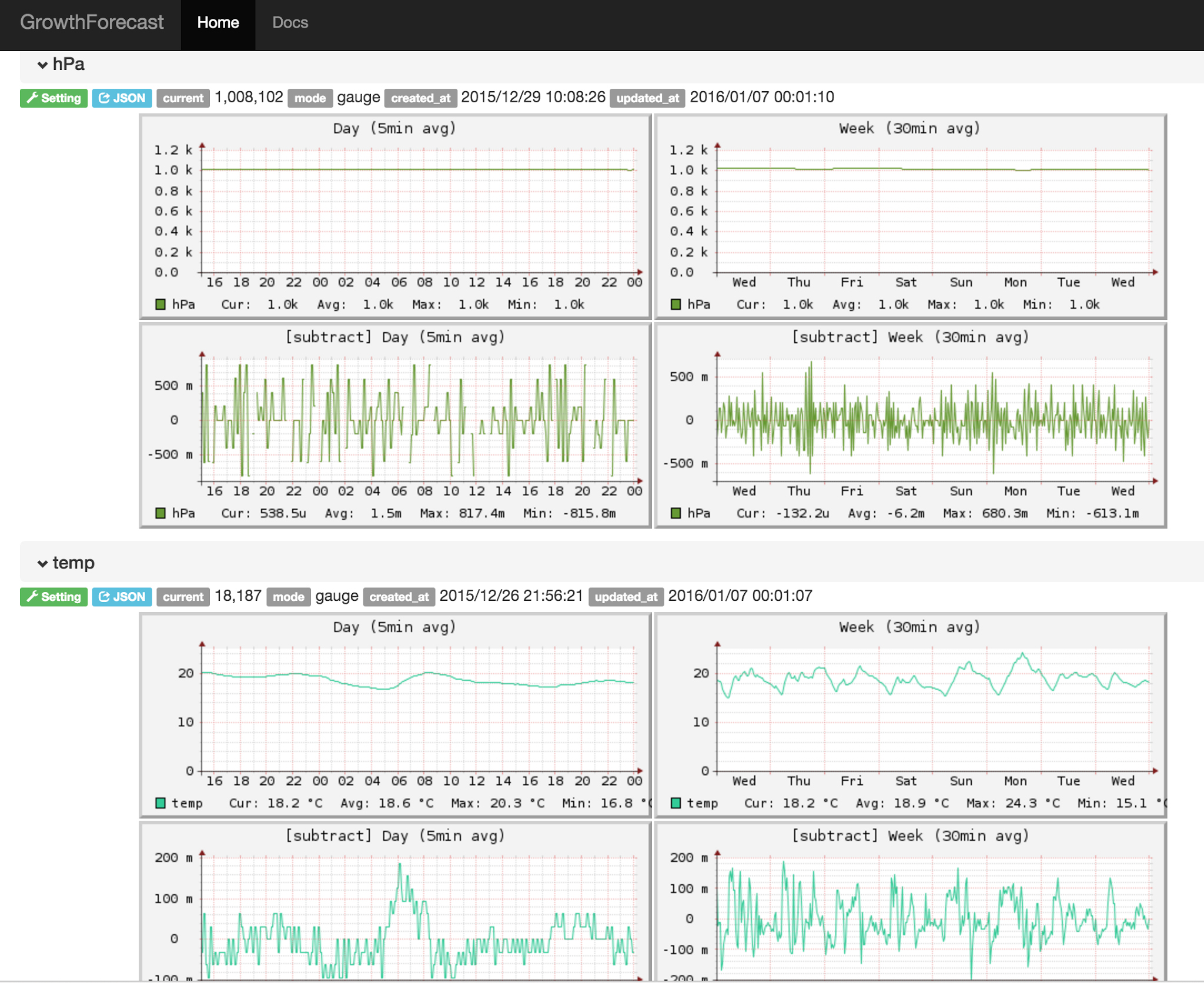
Task: Click the green hPa legend swatch in Day graph
Action: (160, 305)
